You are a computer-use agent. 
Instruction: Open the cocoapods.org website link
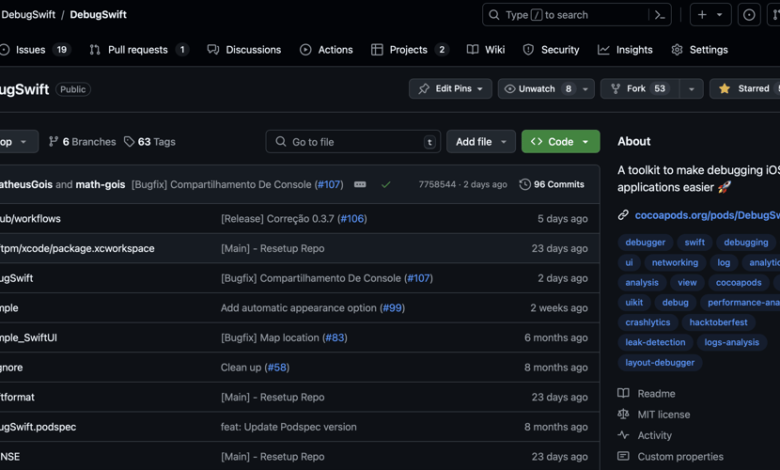707,215
